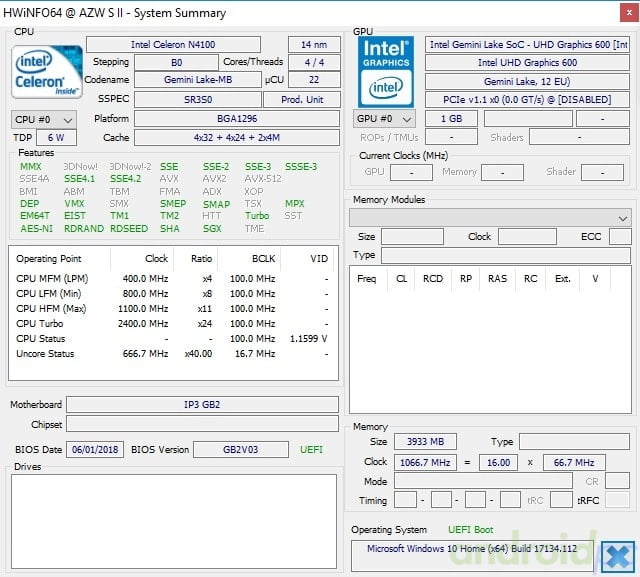This screenshot has height=577, width=640.
Task: Click the Clock column header in operating points
Action: 156,259
